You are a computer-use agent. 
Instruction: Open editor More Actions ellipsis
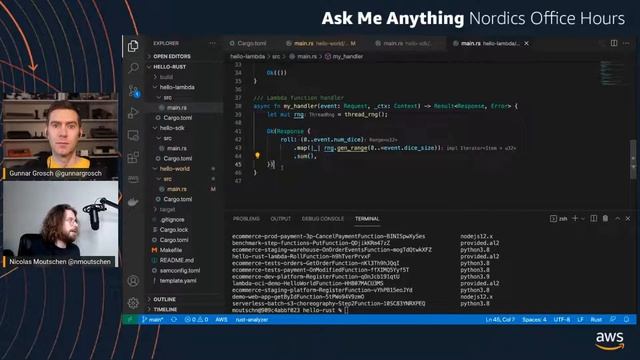(x=627, y=43)
